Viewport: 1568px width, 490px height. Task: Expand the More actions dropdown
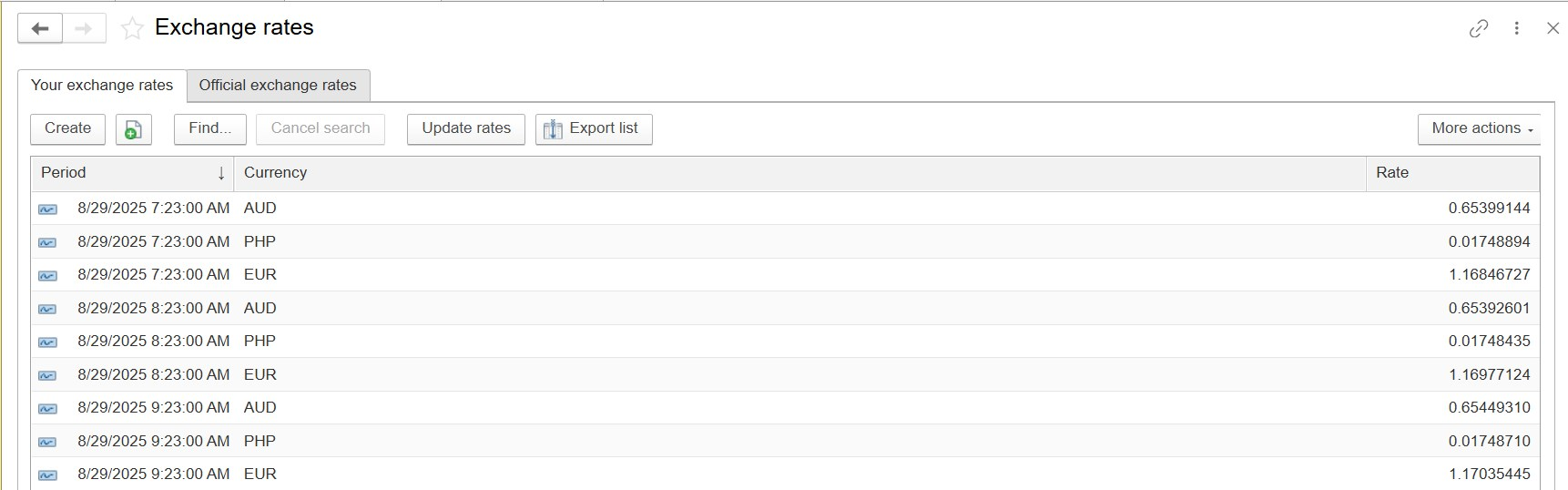click(x=1478, y=128)
